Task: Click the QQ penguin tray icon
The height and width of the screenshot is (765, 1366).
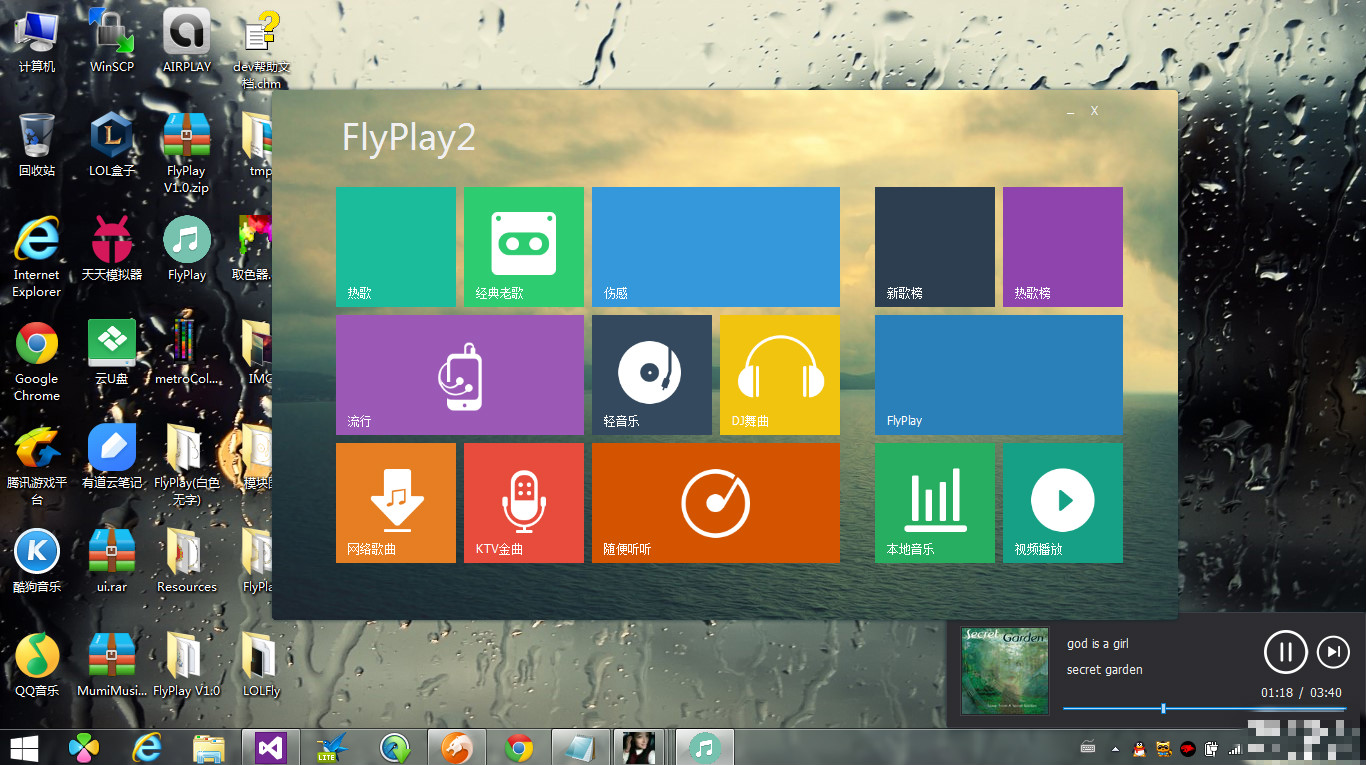Action: pyautogui.click(x=1140, y=748)
